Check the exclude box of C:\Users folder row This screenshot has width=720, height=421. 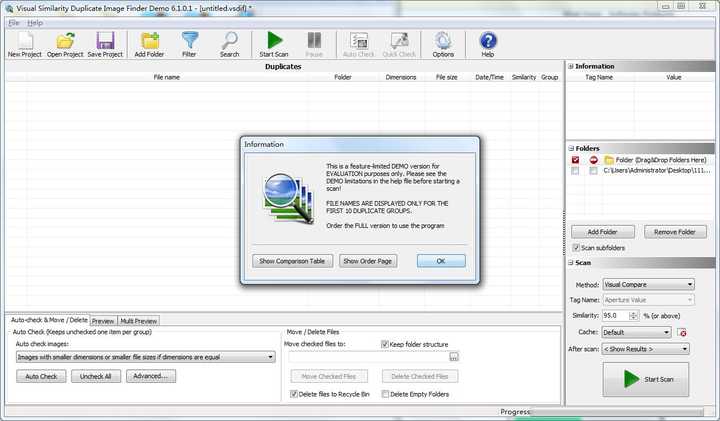click(x=593, y=171)
